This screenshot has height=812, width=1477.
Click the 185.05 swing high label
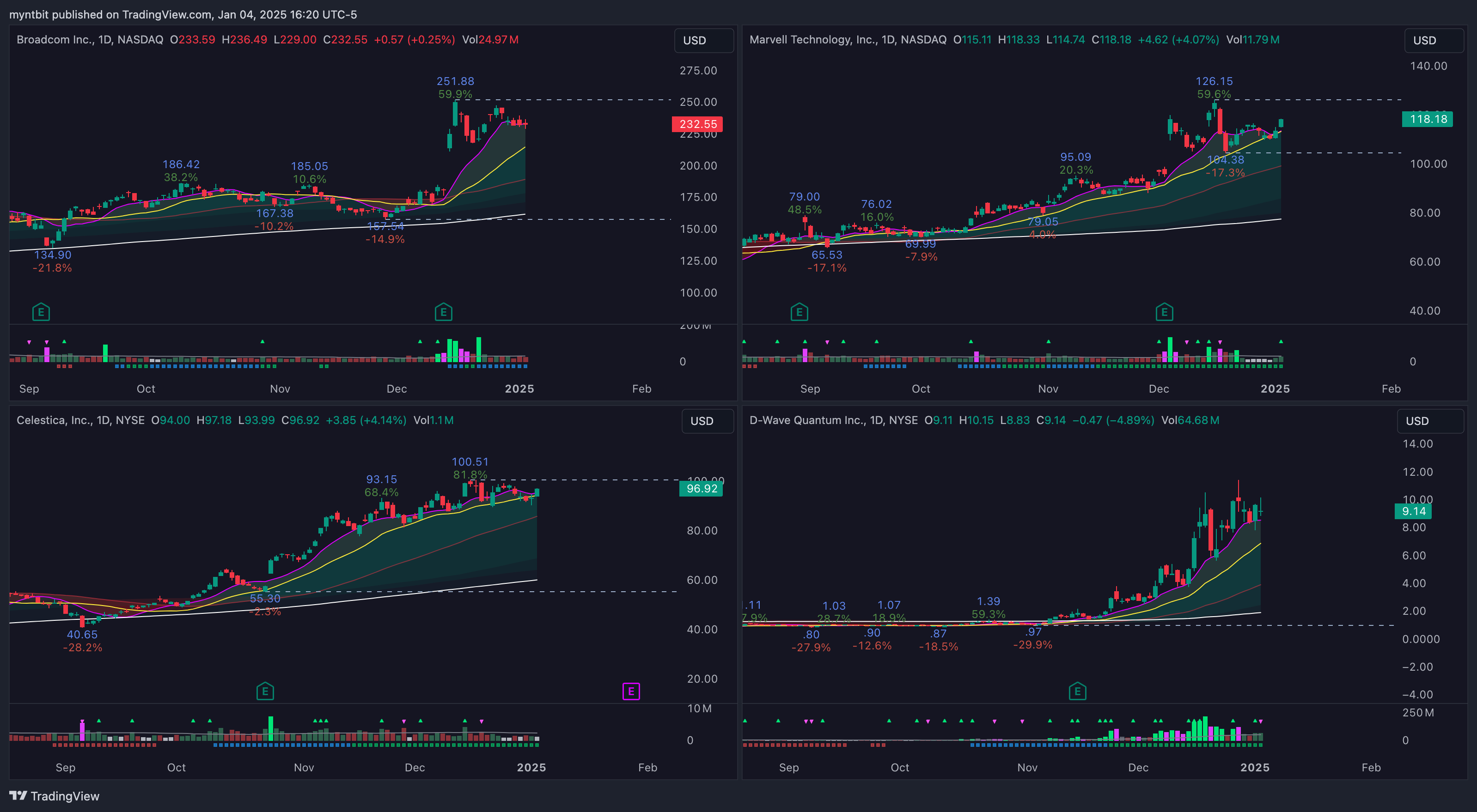pyautogui.click(x=310, y=166)
